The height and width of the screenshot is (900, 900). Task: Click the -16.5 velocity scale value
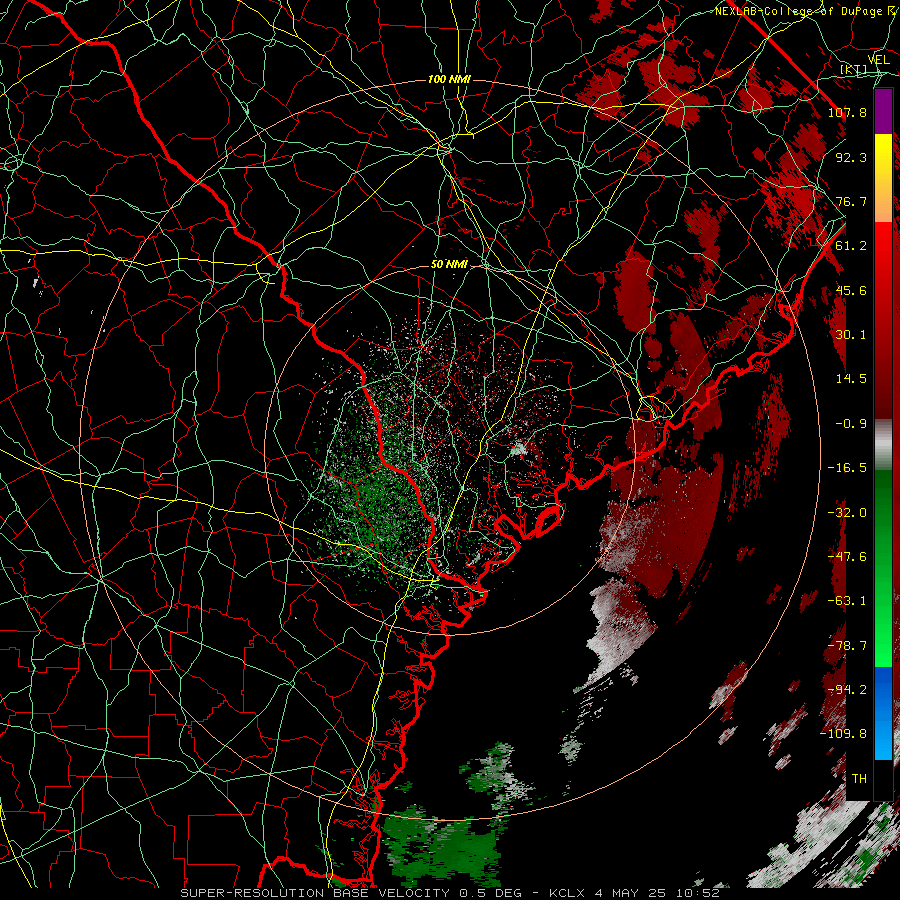pyautogui.click(x=847, y=468)
